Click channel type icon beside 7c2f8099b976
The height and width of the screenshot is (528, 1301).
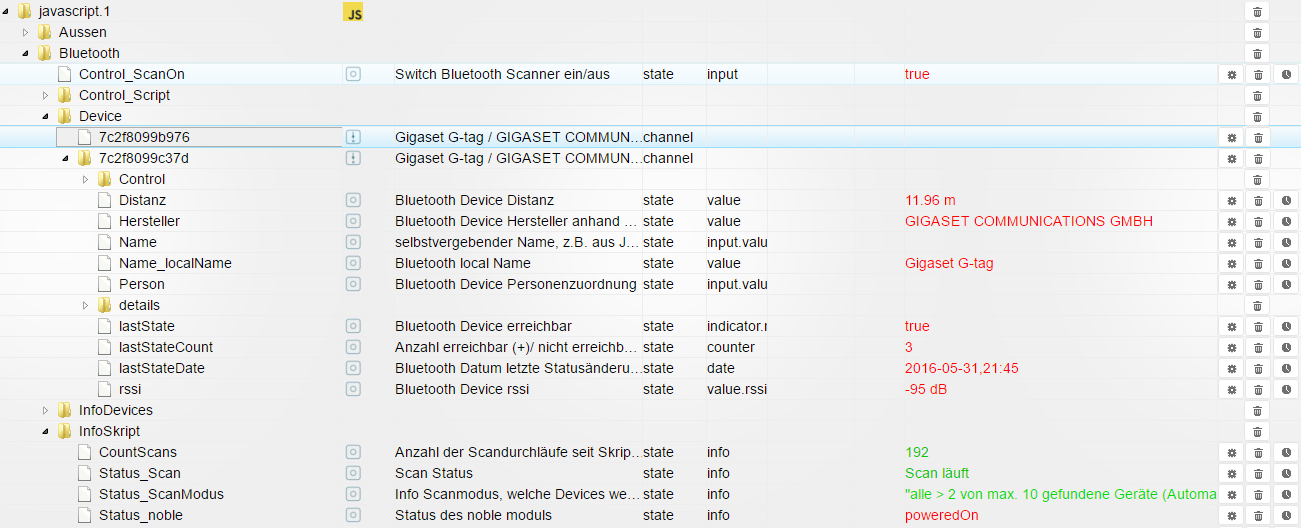point(353,137)
